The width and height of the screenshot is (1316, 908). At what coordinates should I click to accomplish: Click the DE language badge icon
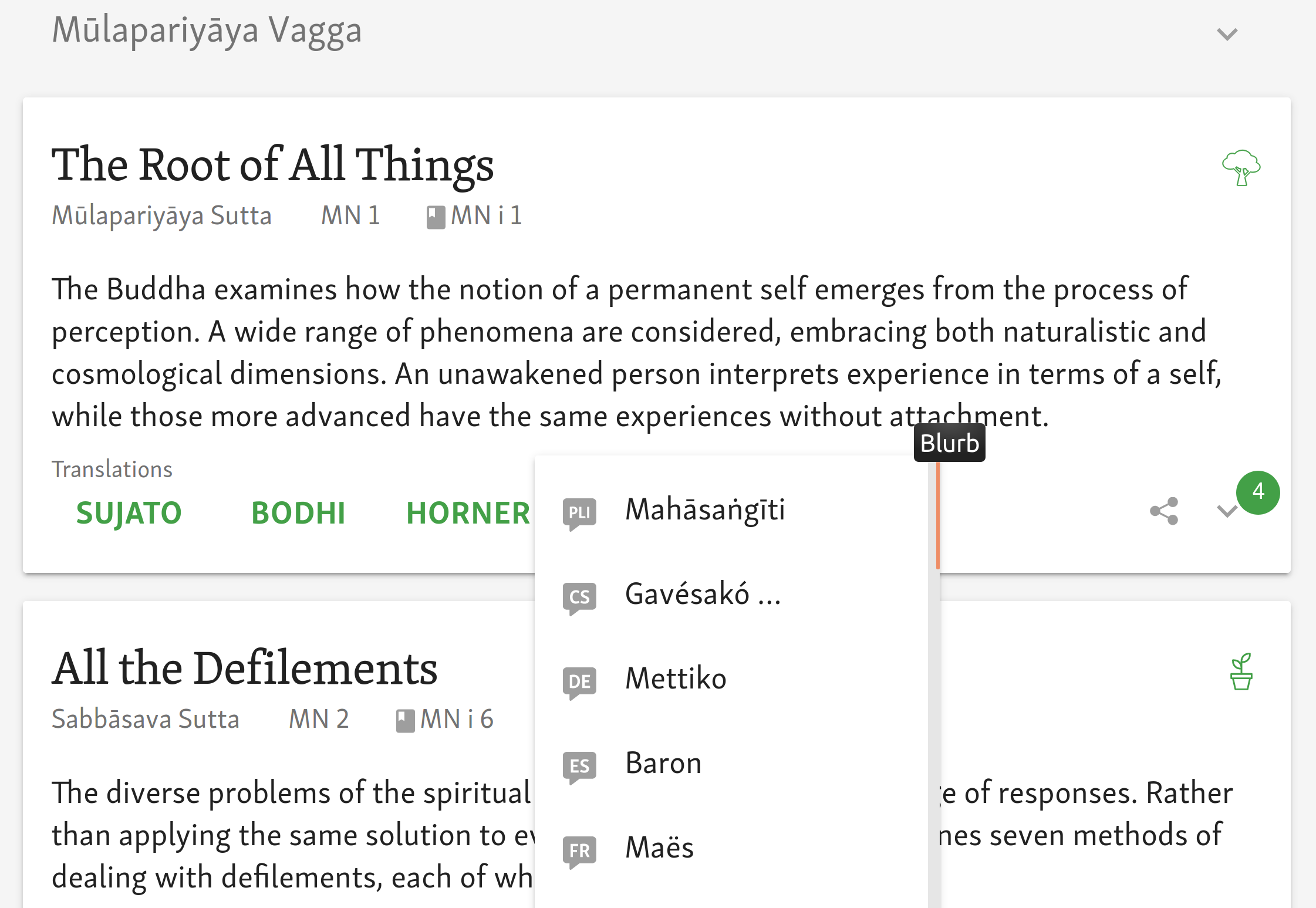tap(579, 682)
